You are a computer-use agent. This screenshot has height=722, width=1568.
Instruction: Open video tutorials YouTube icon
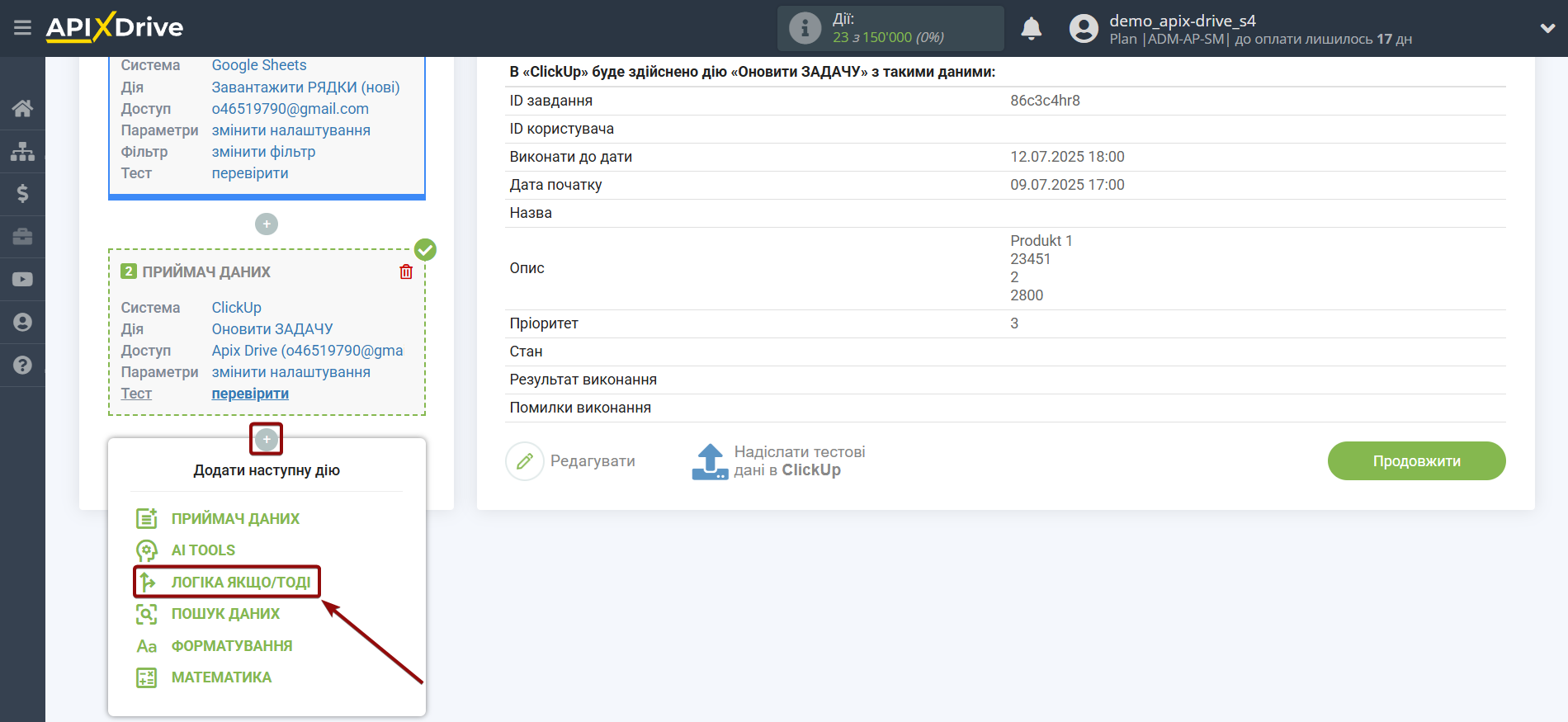coord(22,280)
